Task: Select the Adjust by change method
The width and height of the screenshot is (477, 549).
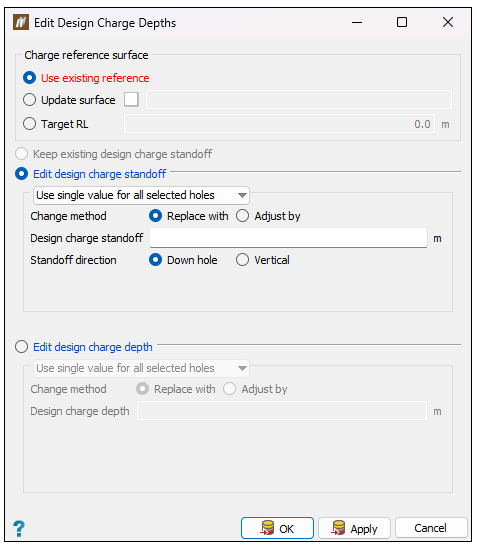Action: click(x=242, y=216)
